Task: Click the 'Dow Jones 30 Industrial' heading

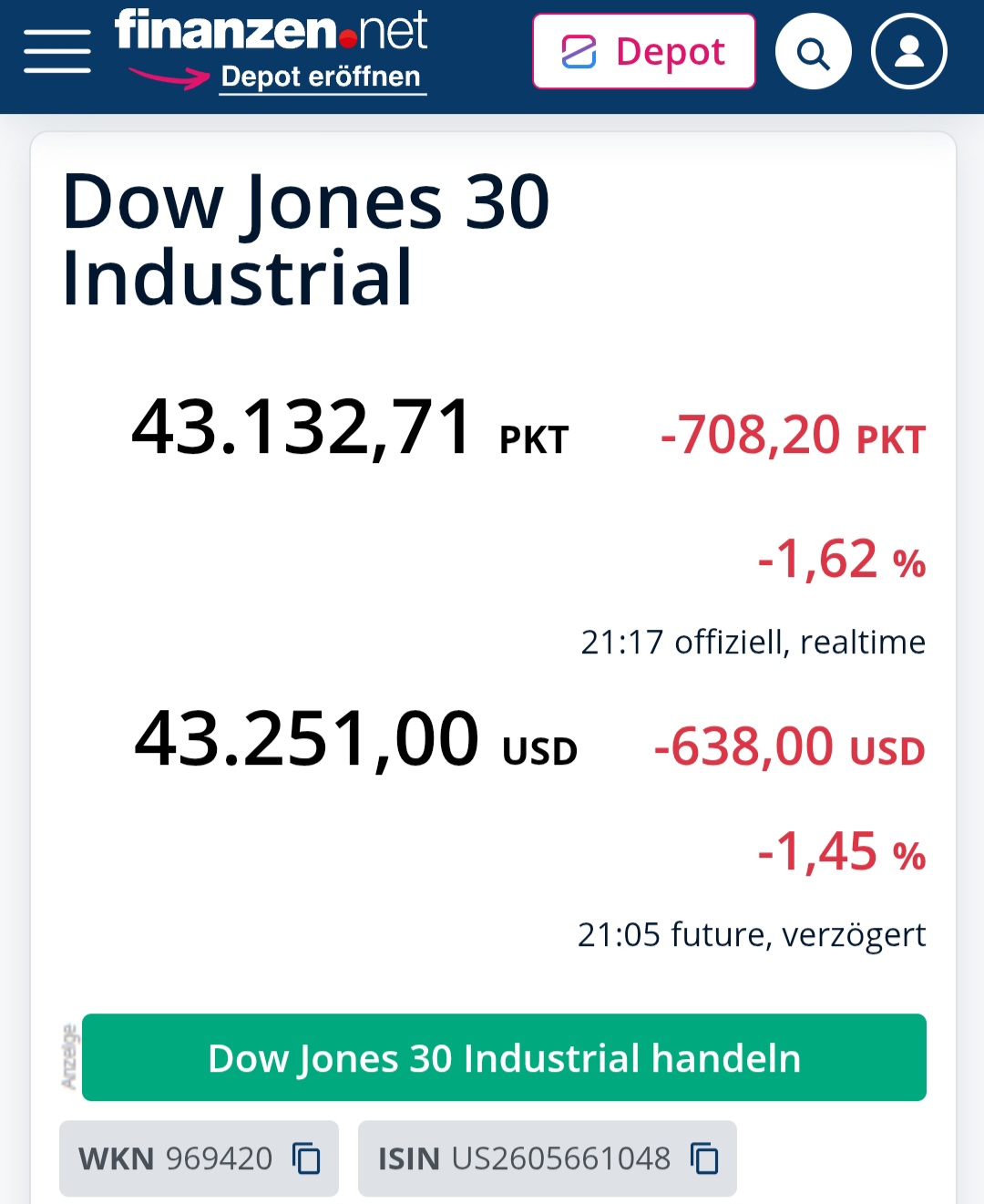Action: (306, 239)
